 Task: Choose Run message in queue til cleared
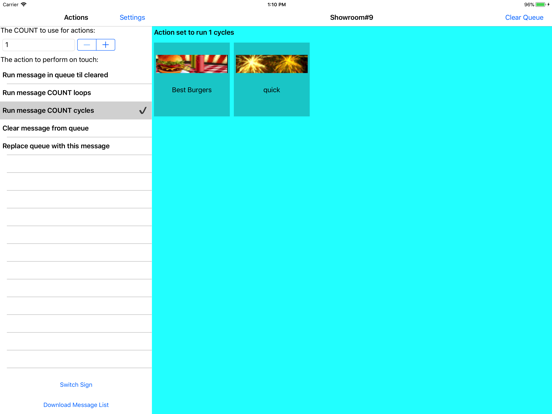tap(76, 75)
